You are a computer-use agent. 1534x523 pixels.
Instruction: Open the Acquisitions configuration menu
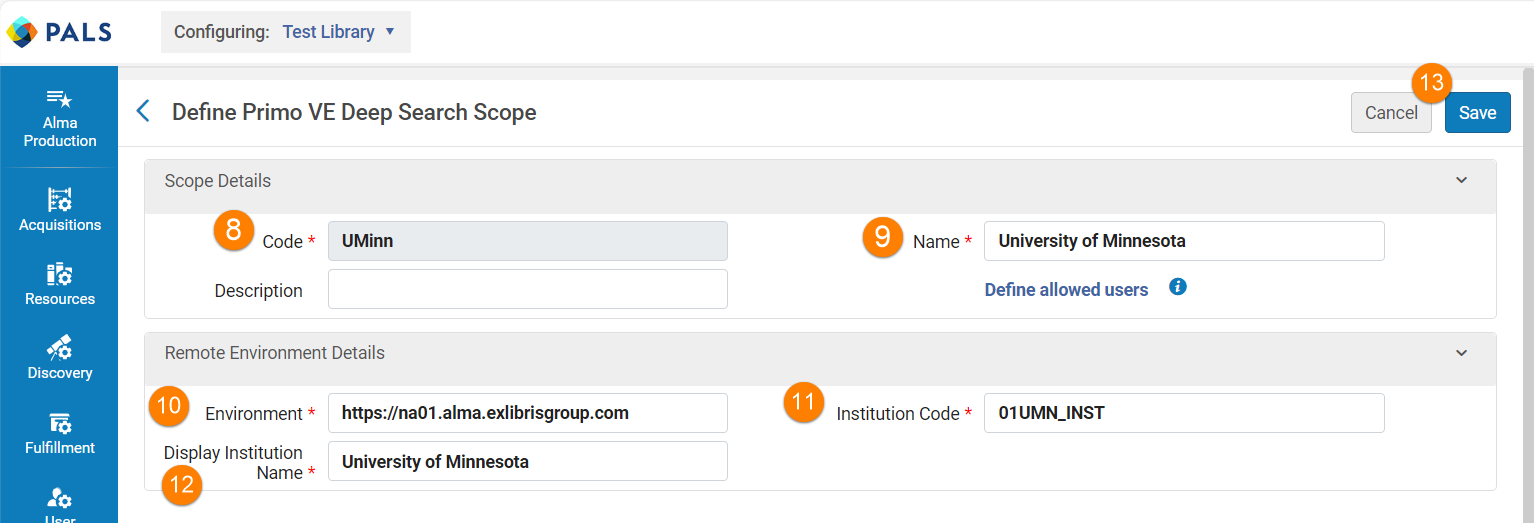[60, 210]
